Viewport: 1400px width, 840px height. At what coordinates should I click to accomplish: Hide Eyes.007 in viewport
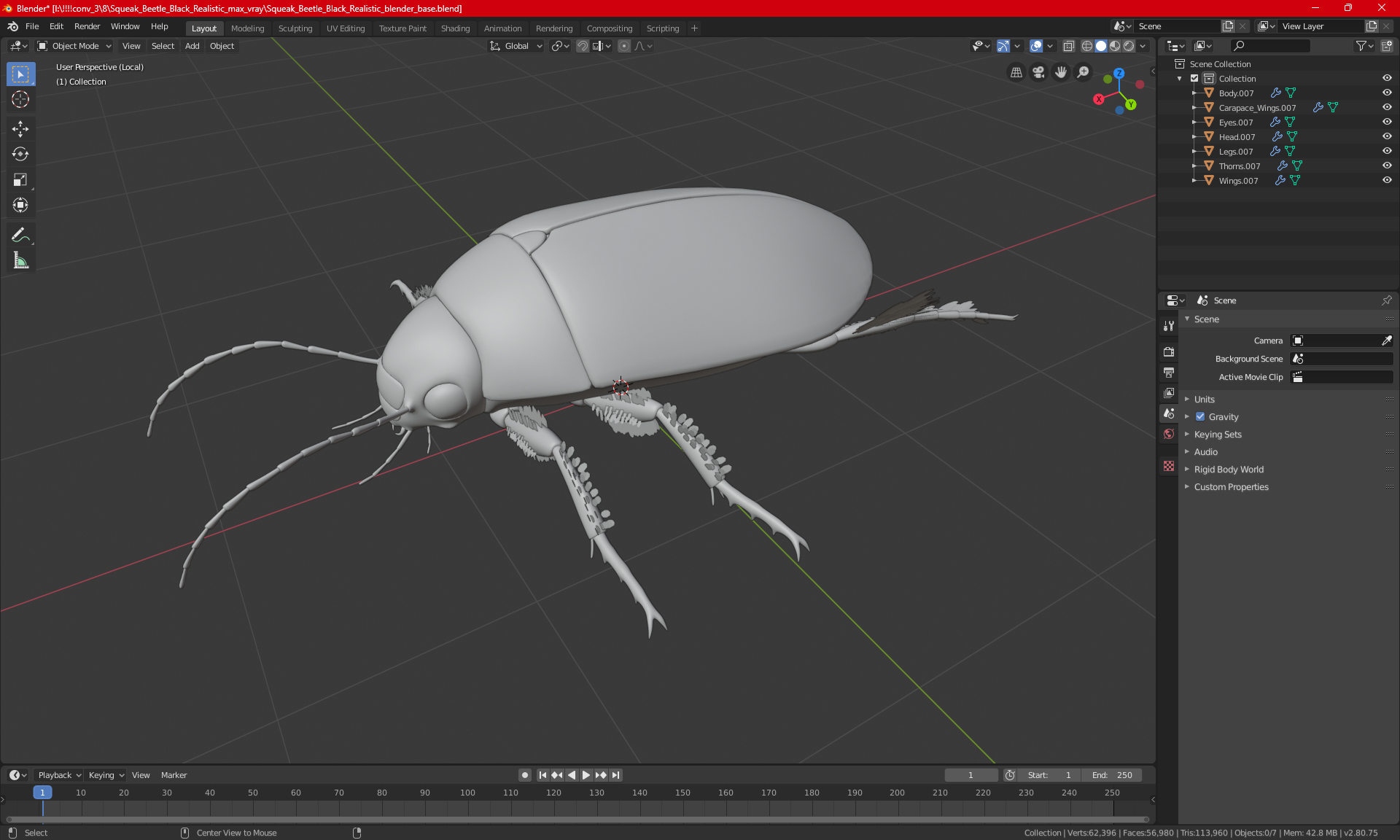pyautogui.click(x=1387, y=122)
